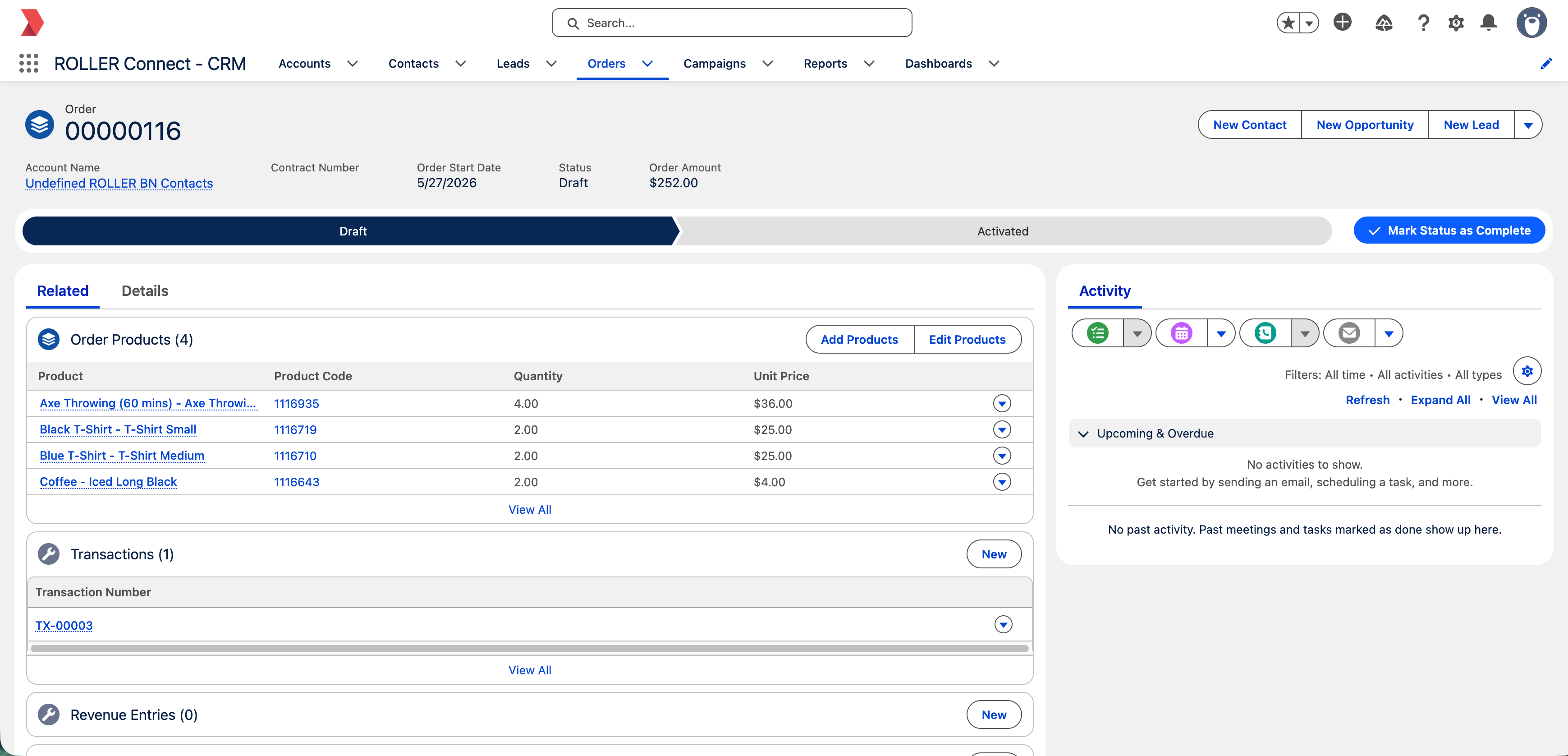Click the New Lead button
Image resolution: width=1568 pixels, height=756 pixels.
1471,125
